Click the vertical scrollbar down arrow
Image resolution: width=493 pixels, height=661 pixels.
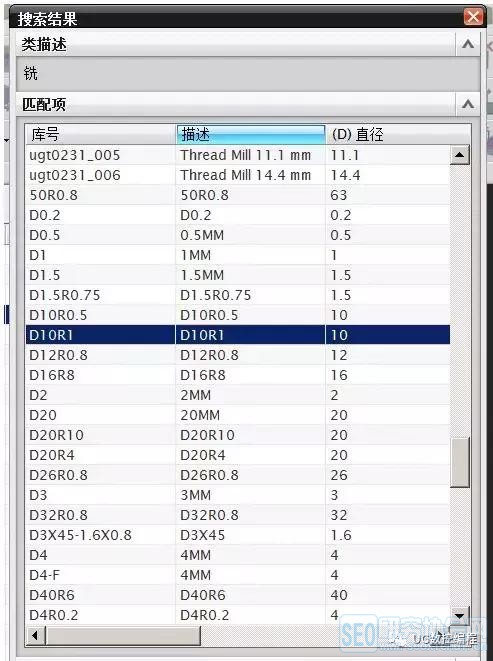click(459, 615)
